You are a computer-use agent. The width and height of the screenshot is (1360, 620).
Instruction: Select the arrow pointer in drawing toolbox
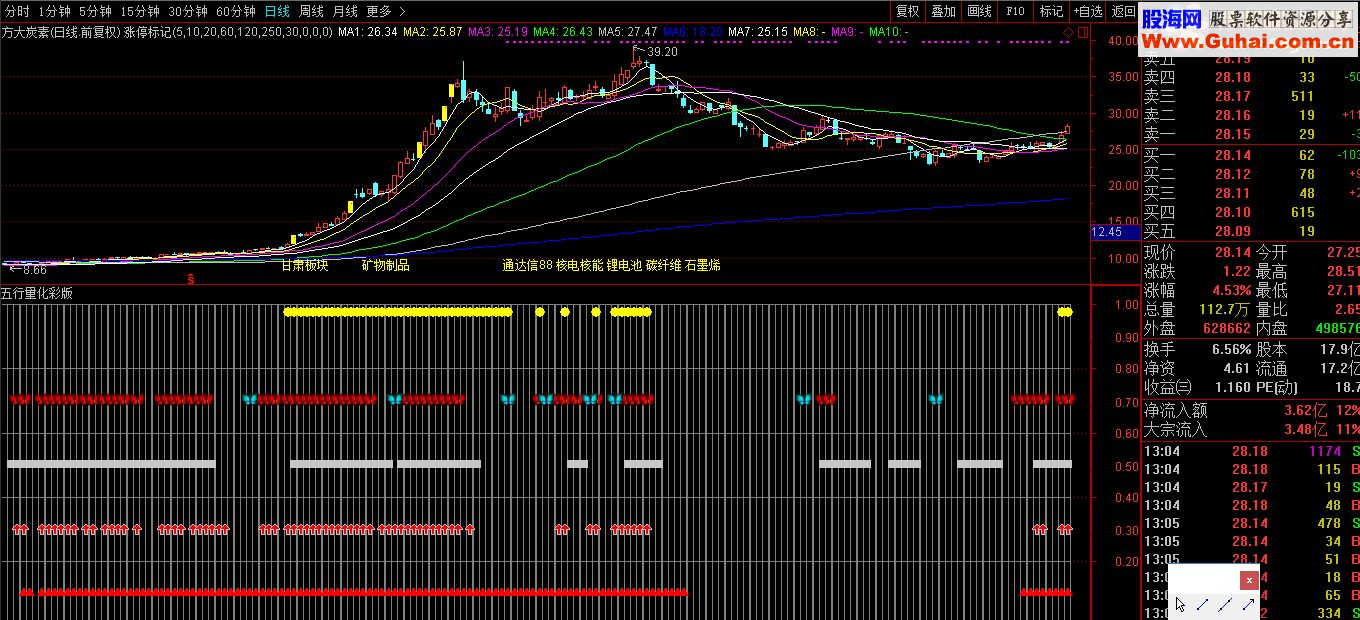(x=1180, y=604)
